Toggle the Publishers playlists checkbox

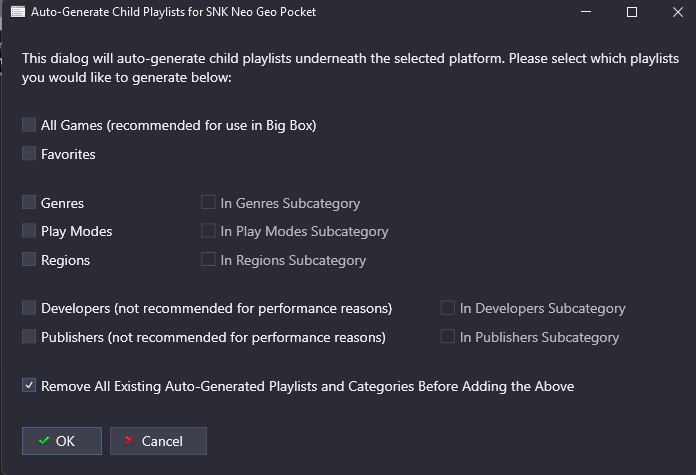tap(29, 336)
